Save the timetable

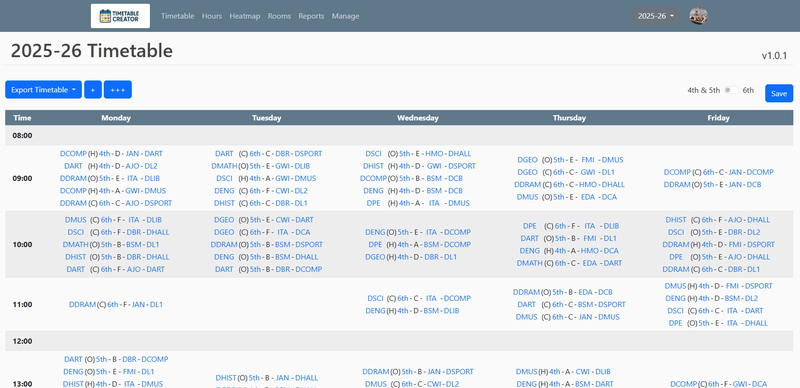[x=779, y=93]
